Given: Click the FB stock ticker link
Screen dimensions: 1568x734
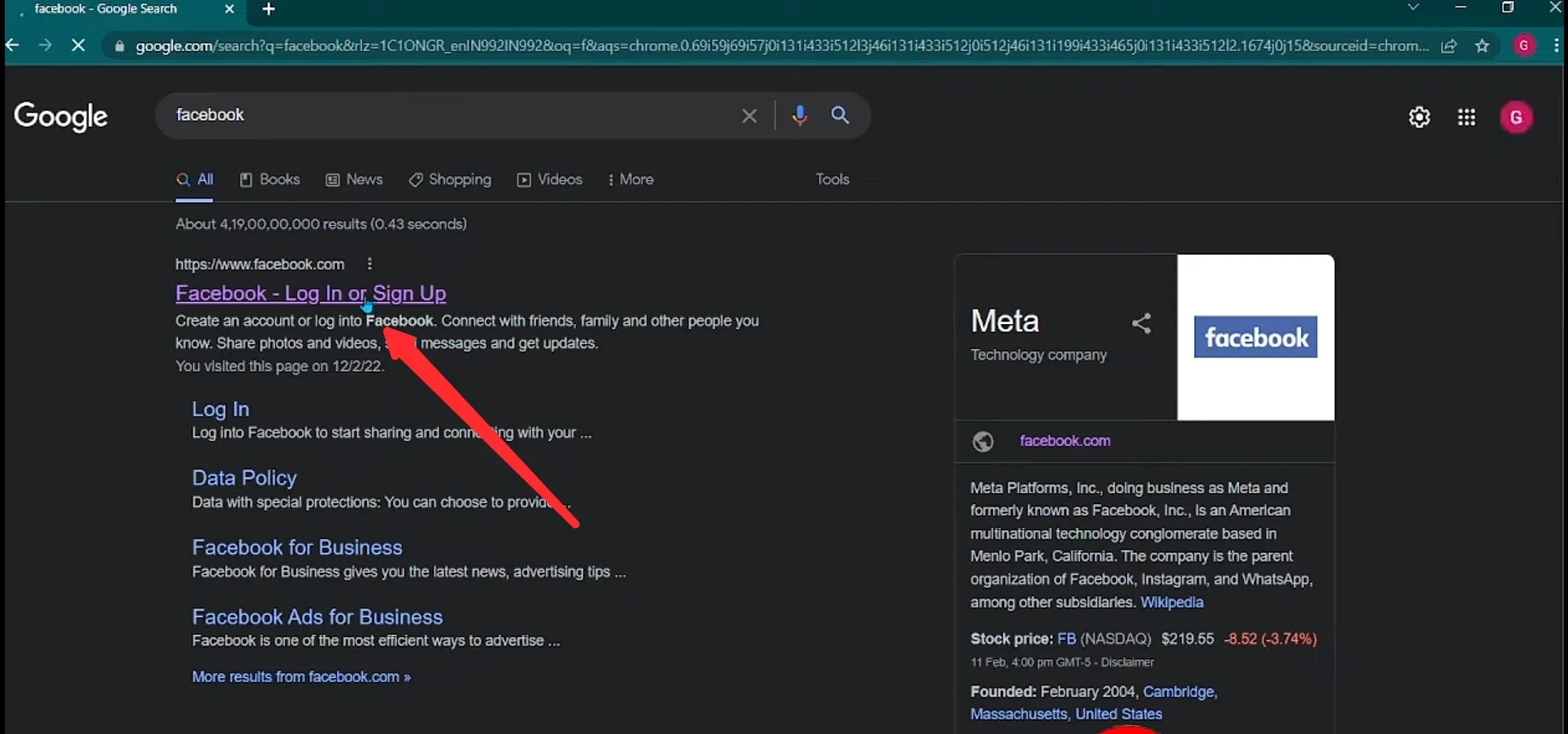Looking at the screenshot, I should [1066, 639].
